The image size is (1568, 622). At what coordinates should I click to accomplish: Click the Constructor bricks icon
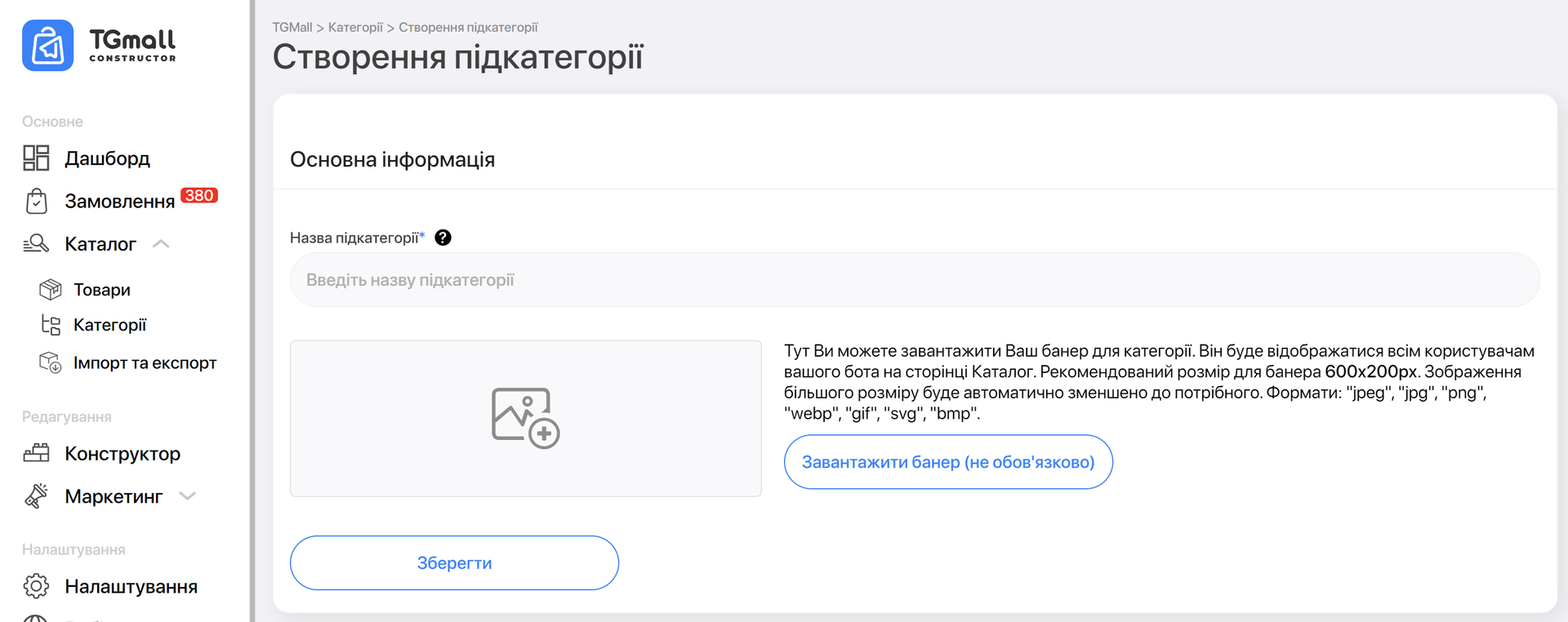coord(36,453)
